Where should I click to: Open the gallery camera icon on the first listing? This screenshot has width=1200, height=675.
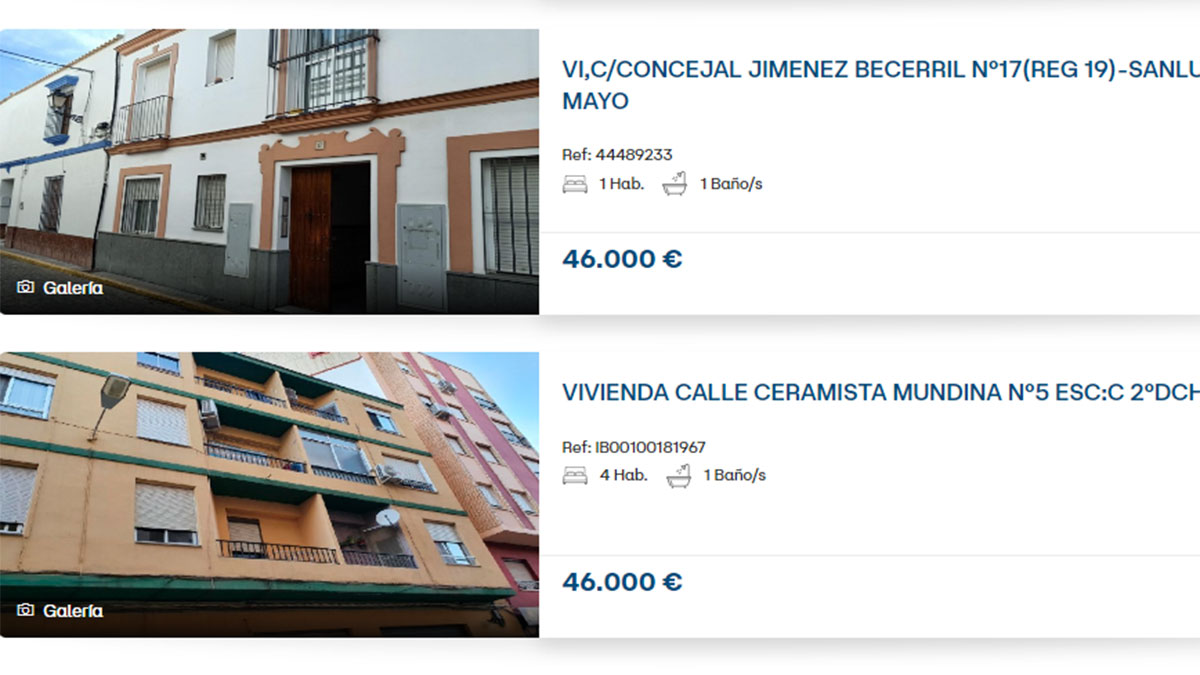(26, 288)
